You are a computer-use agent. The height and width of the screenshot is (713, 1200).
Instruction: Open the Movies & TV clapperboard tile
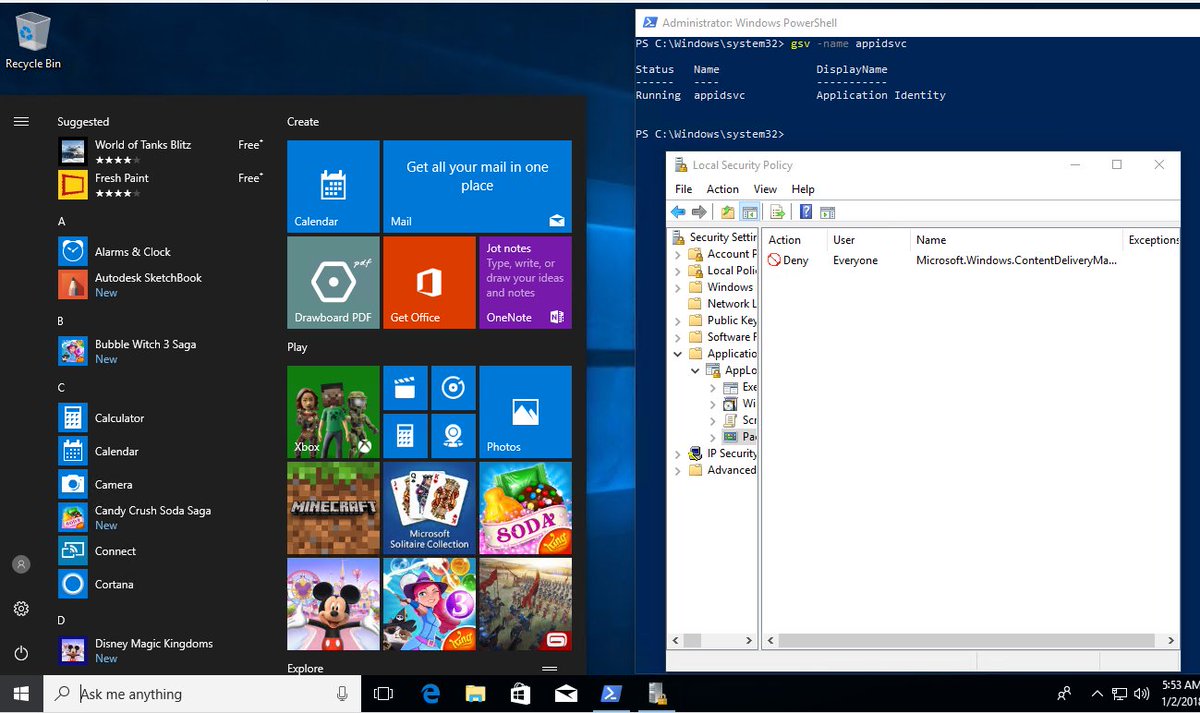(x=405, y=388)
